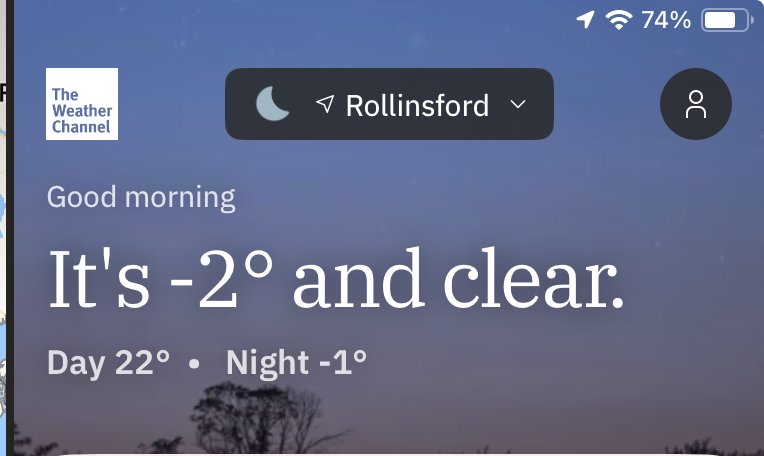Tap the current-location arrow beside Rollinsford
This screenshot has height=456, width=764.
[x=325, y=103]
